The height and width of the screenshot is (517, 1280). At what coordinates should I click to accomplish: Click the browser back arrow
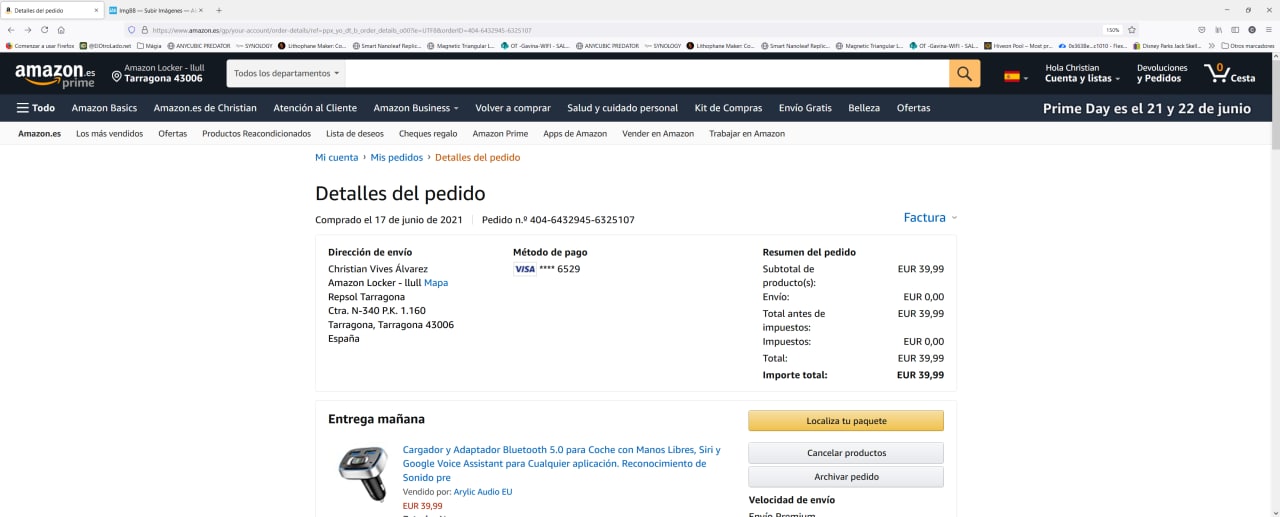pos(11,30)
